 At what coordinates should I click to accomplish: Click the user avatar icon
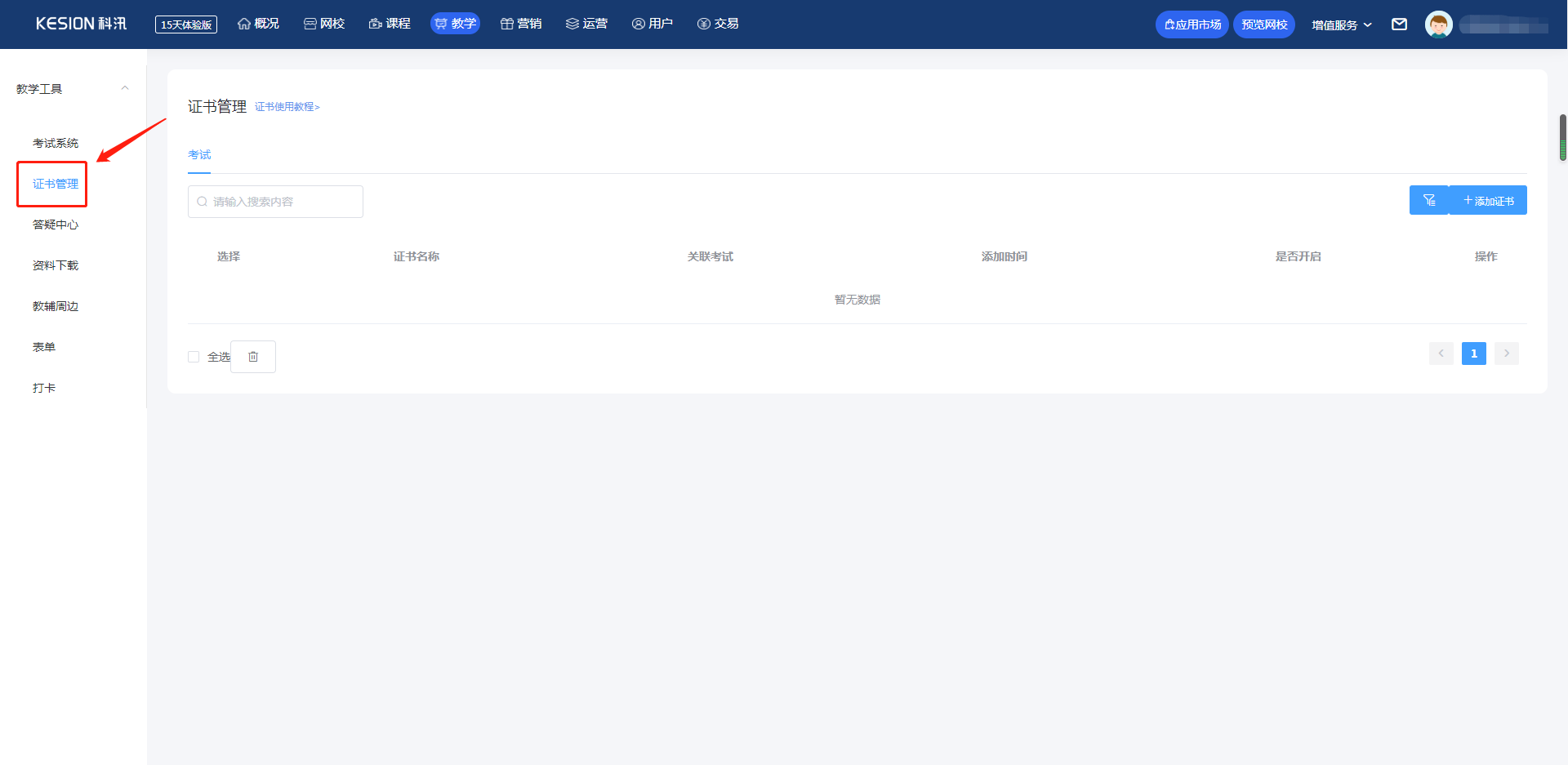(x=1438, y=24)
